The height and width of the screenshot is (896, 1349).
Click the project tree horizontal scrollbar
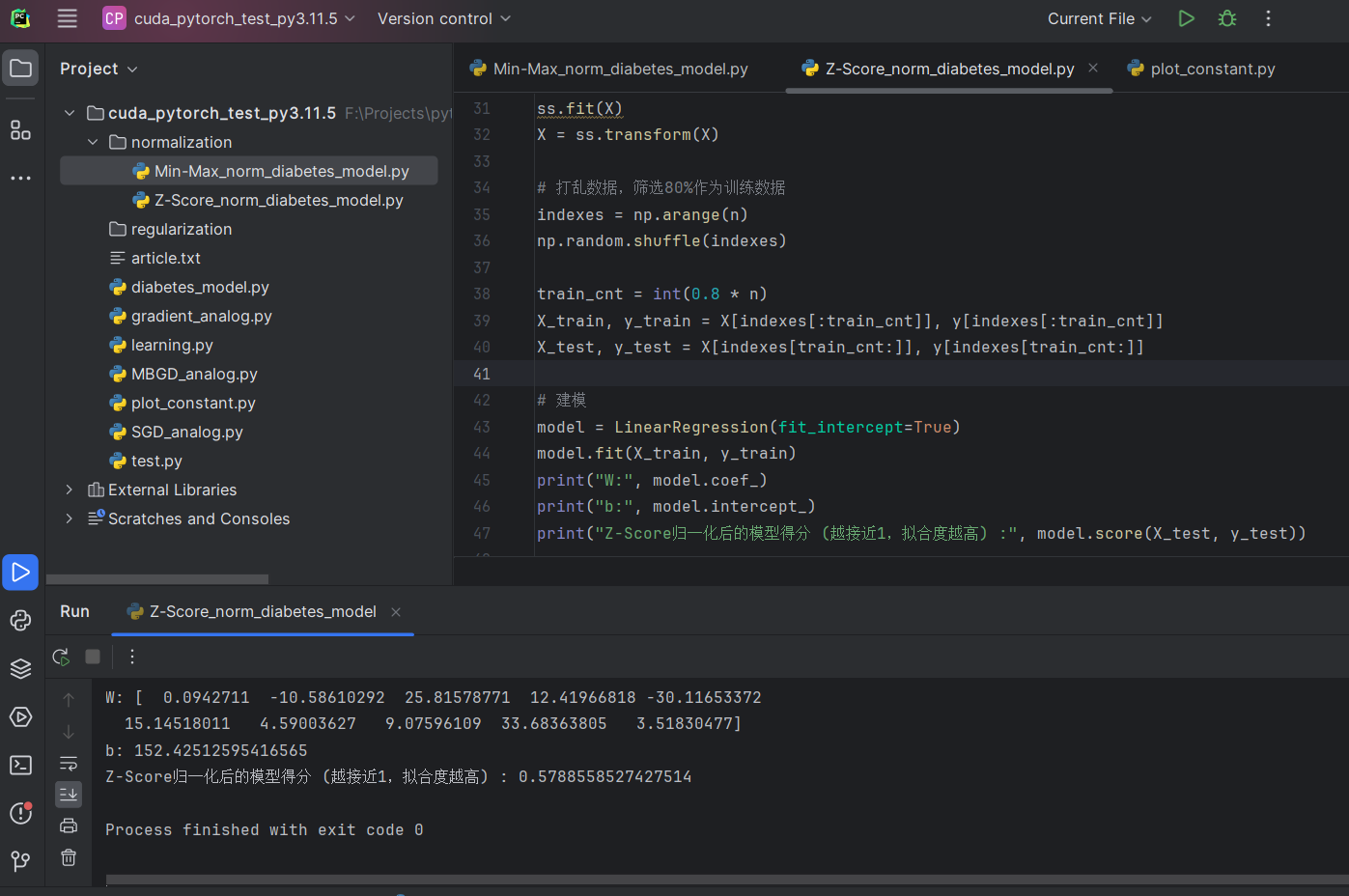coord(157,579)
